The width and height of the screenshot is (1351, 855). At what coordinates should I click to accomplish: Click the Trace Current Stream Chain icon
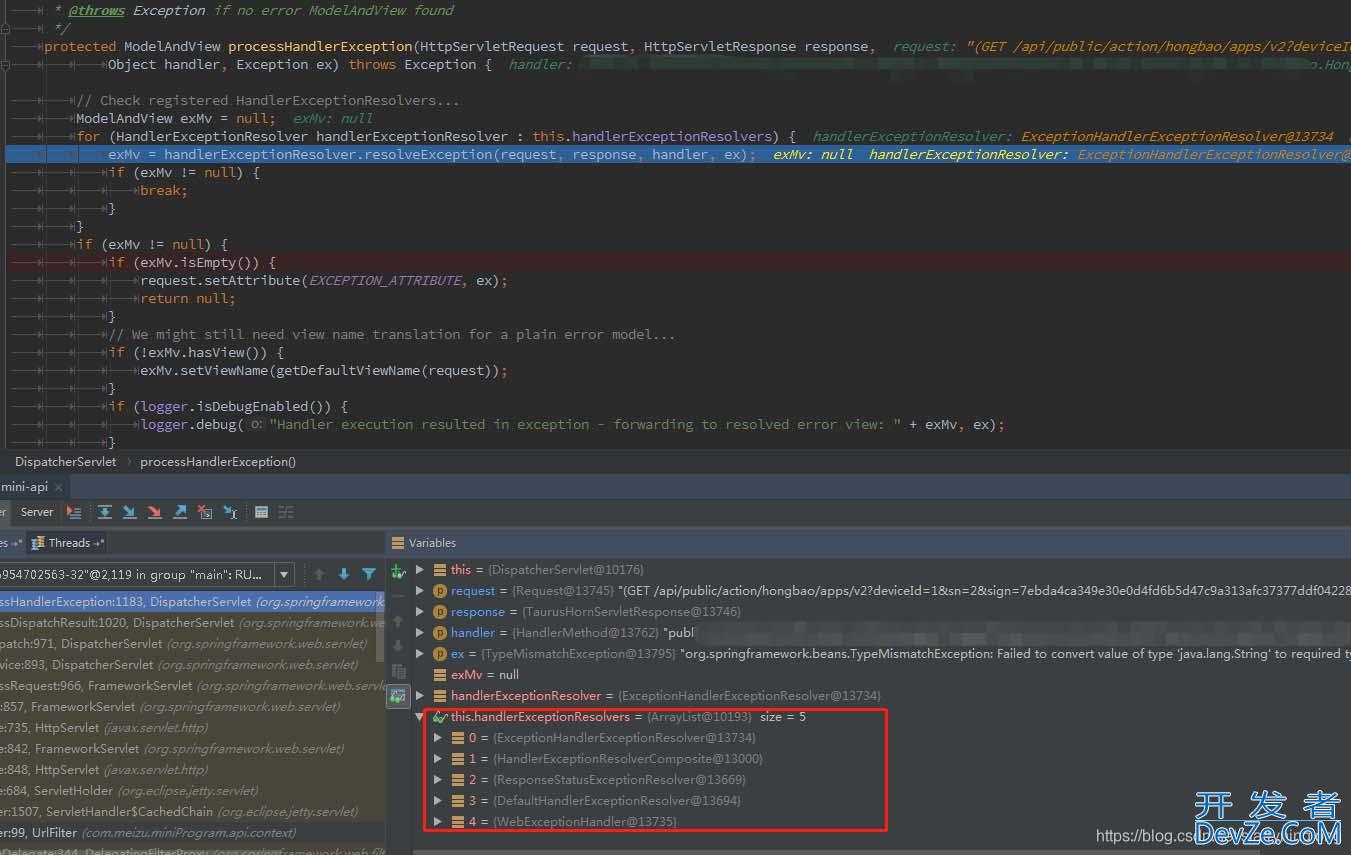(x=286, y=512)
